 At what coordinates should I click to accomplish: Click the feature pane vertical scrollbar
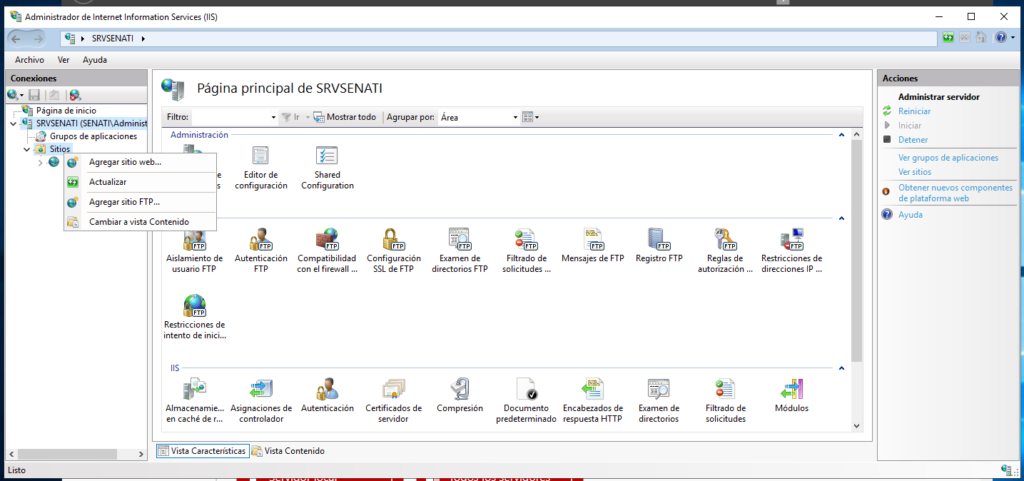pyautogui.click(x=857, y=251)
